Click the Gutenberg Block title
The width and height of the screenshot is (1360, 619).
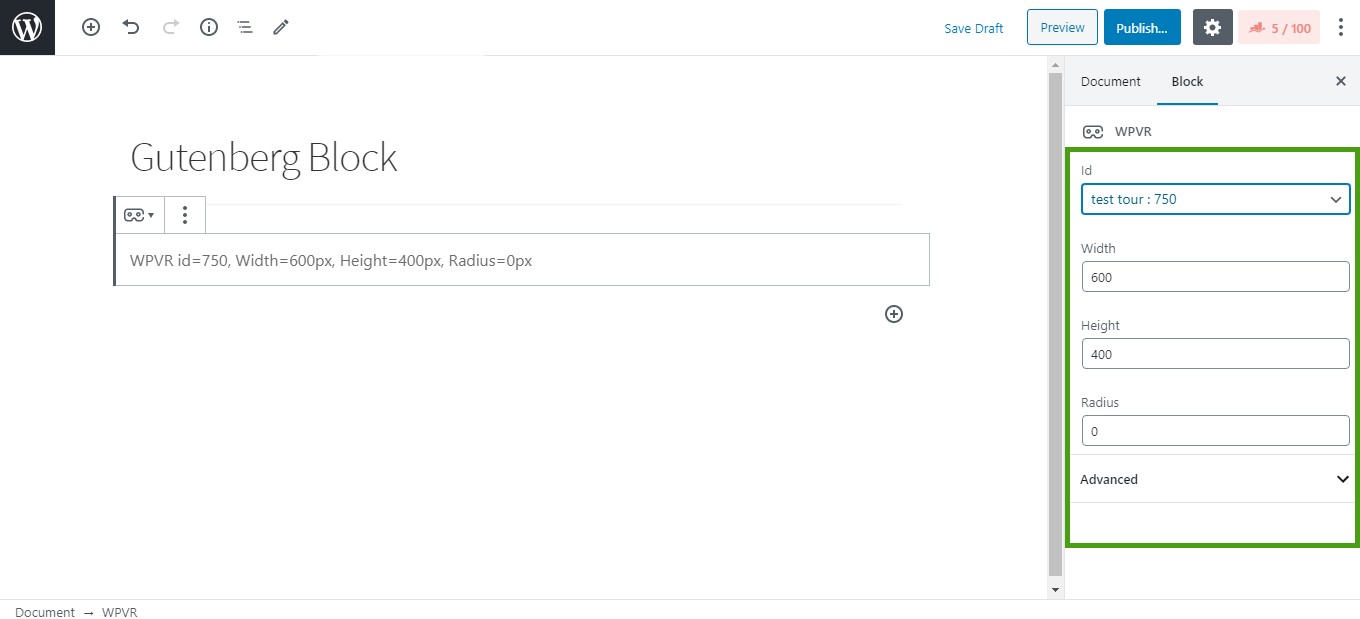[x=264, y=158]
